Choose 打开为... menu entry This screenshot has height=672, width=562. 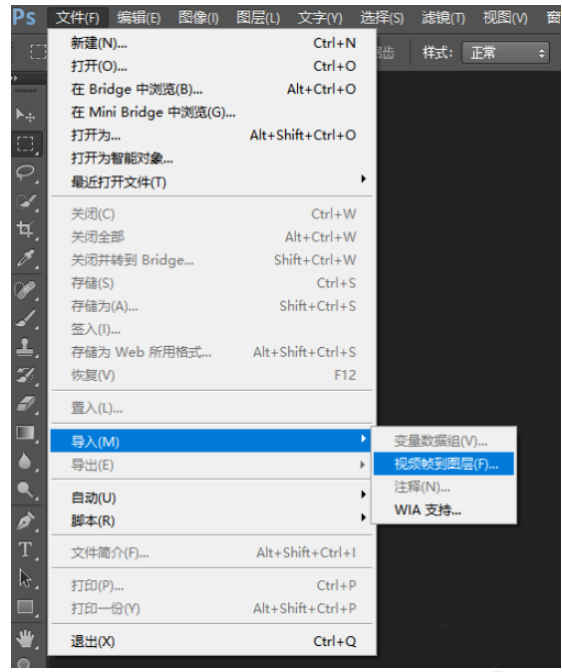[x=211, y=135]
